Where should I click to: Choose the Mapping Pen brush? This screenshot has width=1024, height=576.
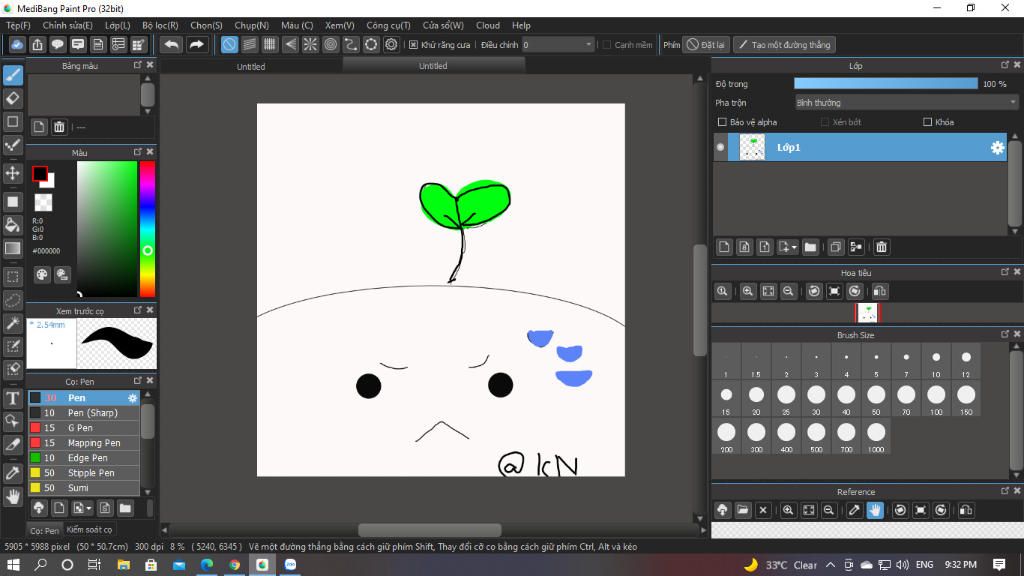[x=84, y=443]
